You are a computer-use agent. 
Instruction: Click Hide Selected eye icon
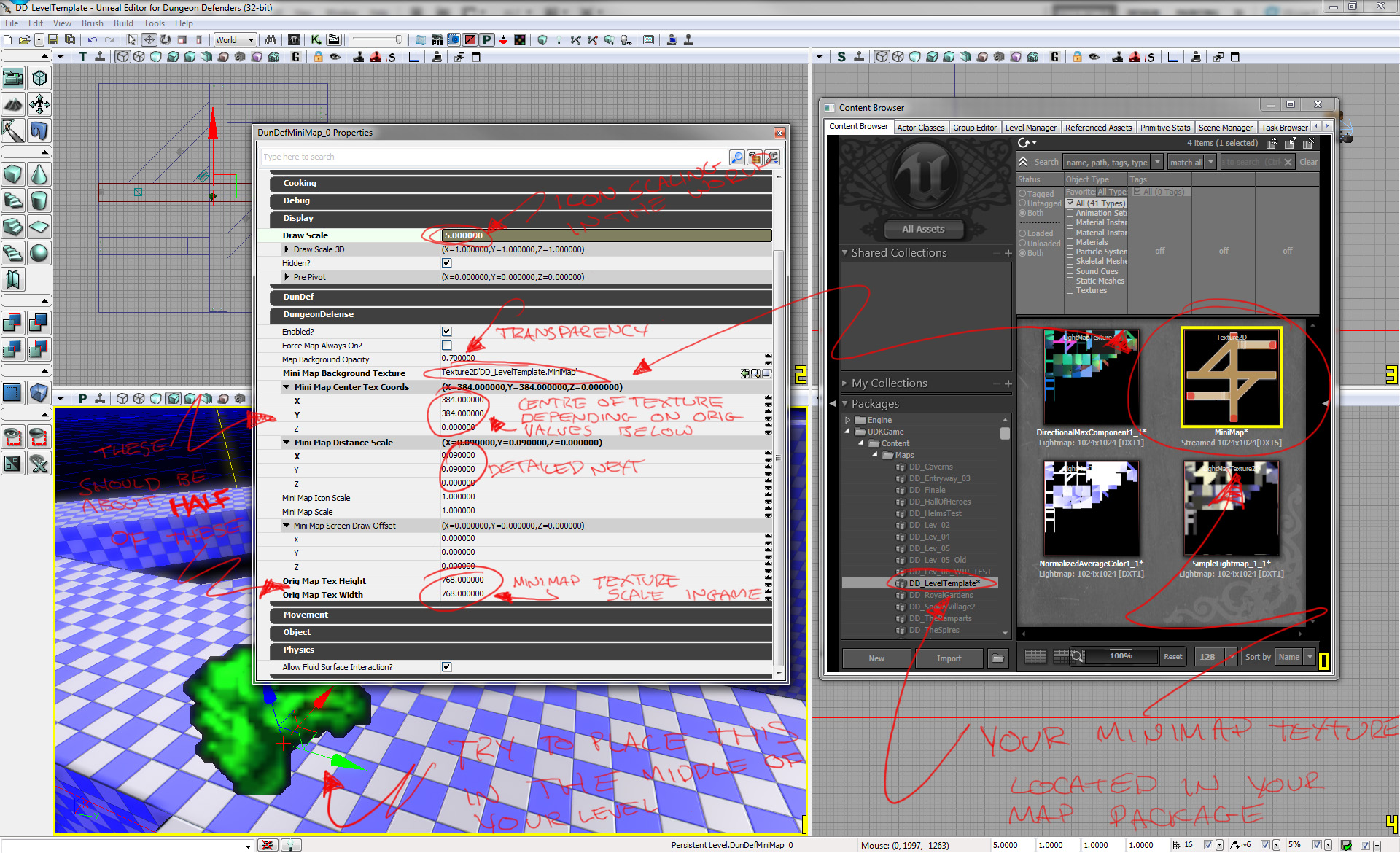[x=39, y=437]
